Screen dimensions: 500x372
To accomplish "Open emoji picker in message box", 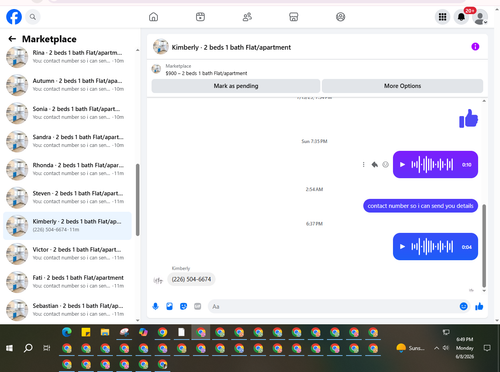I will 463,306.
